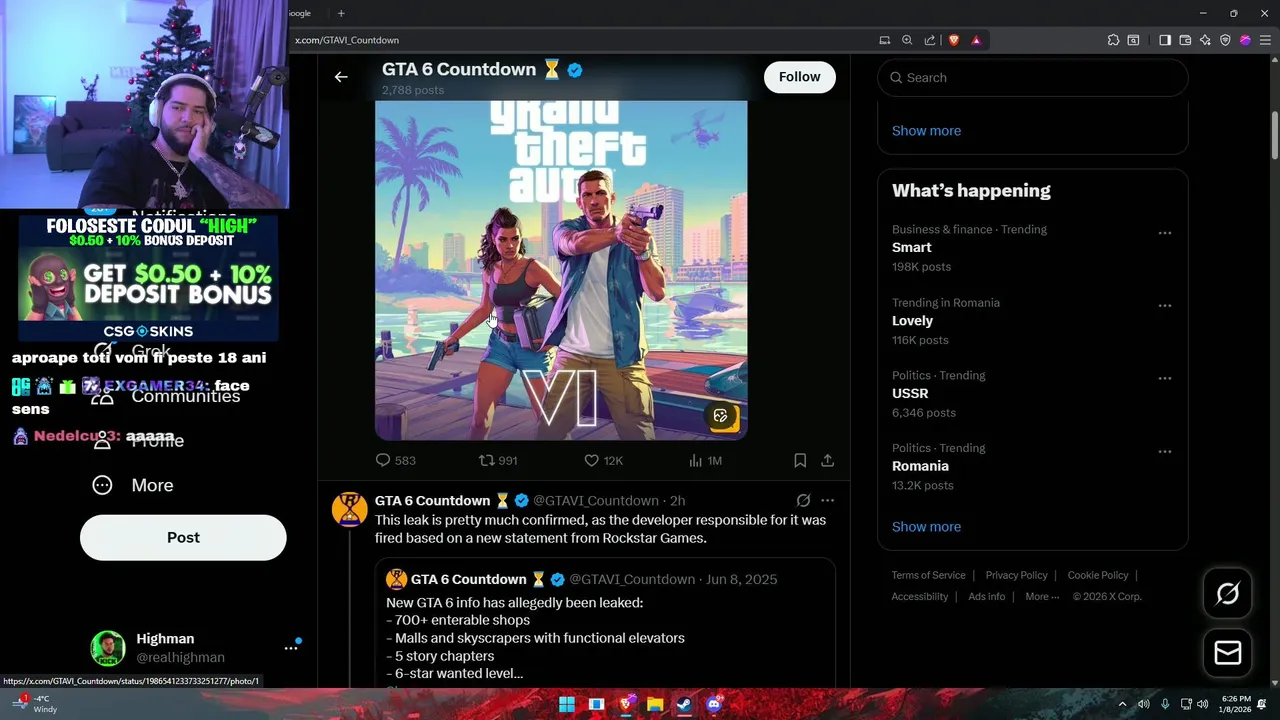Open the More item in left navigation
1280x720 pixels.
(x=132, y=485)
